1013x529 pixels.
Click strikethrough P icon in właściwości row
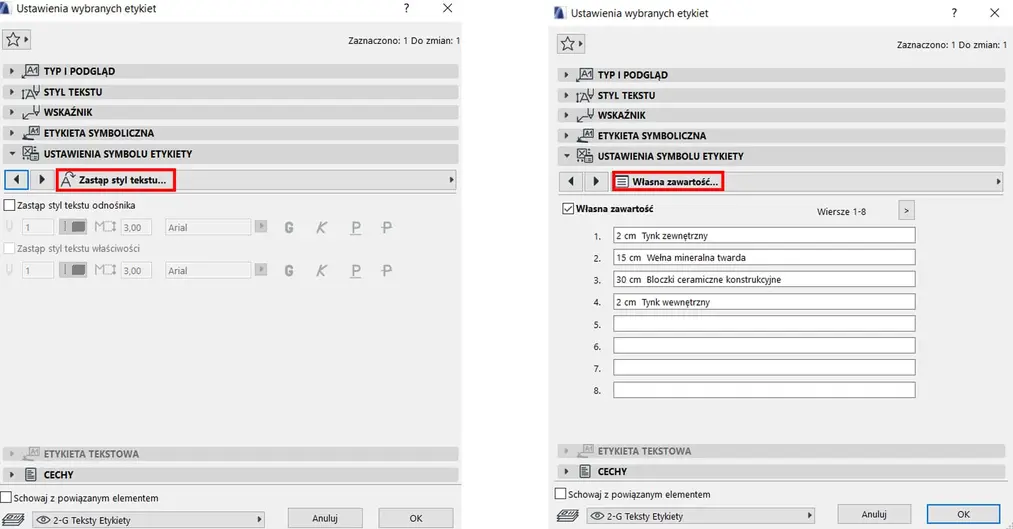pyautogui.click(x=386, y=271)
